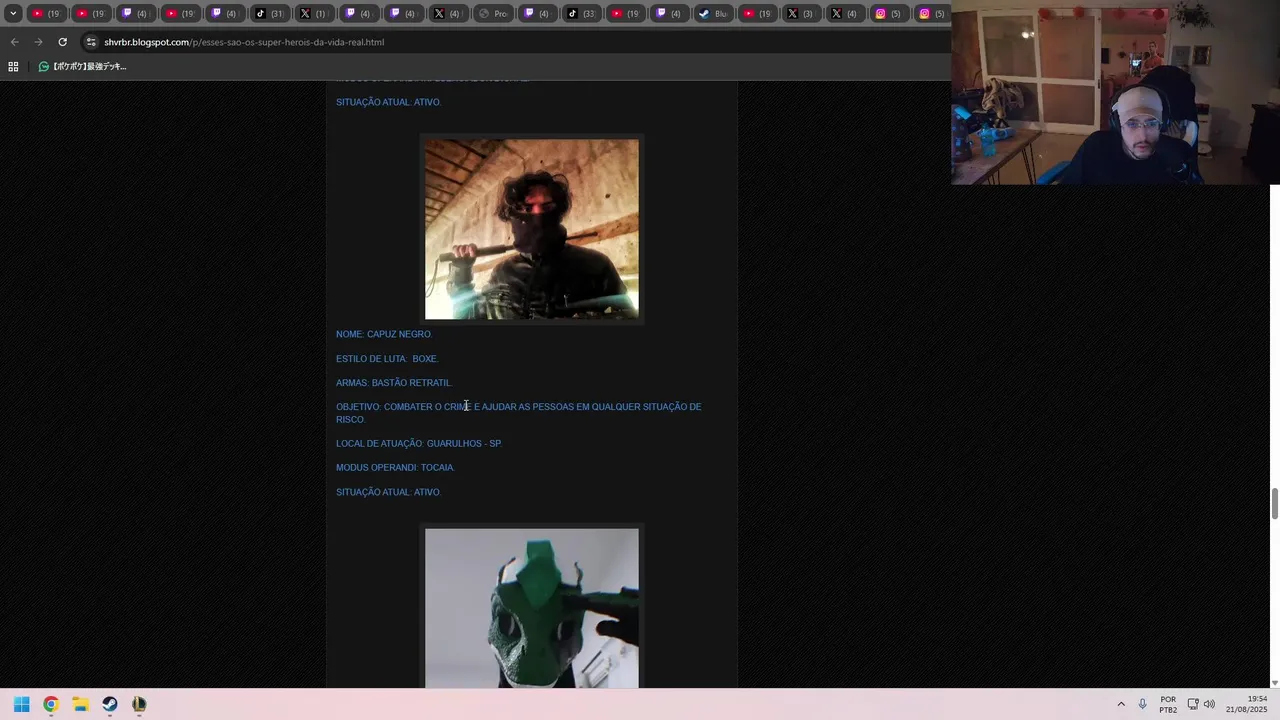Reload the shvrbr blogspot page

(62, 42)
